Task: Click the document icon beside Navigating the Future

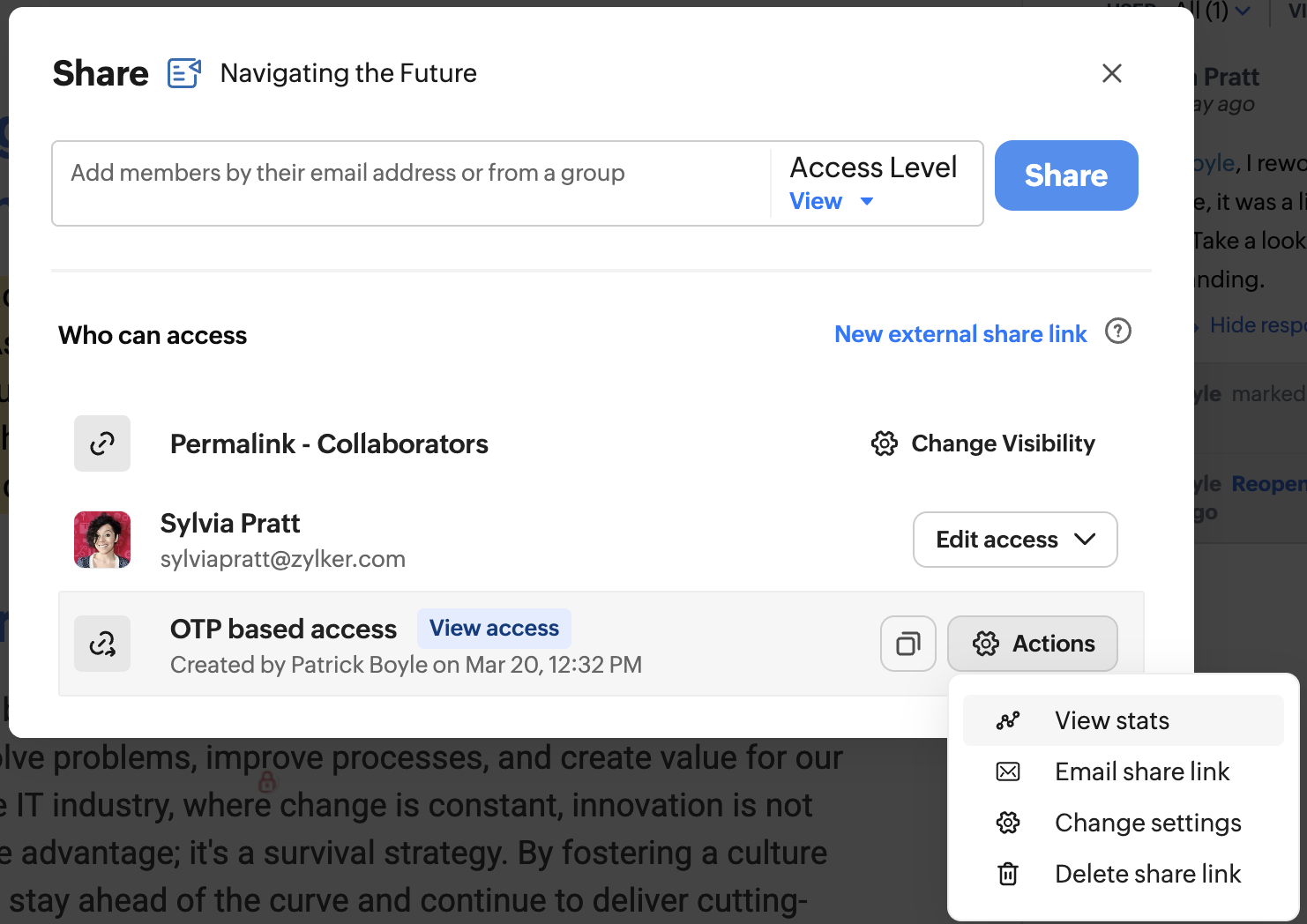Action: (x=184, y=73)
